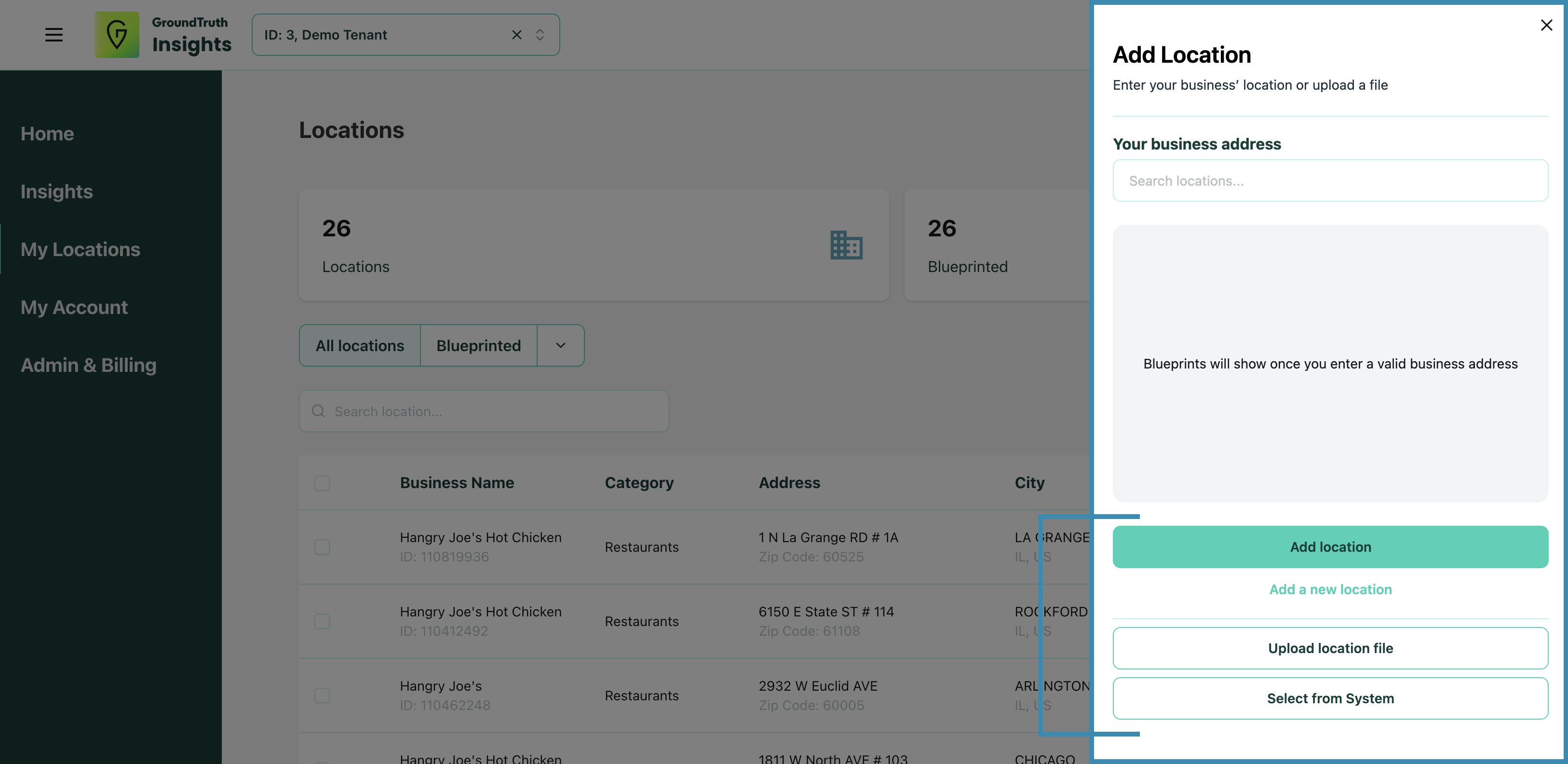This screenshot has height=764, width=1568.
Task: Follow the Add a new location link
Action: pyautogui.click(x=1330, y=589)
